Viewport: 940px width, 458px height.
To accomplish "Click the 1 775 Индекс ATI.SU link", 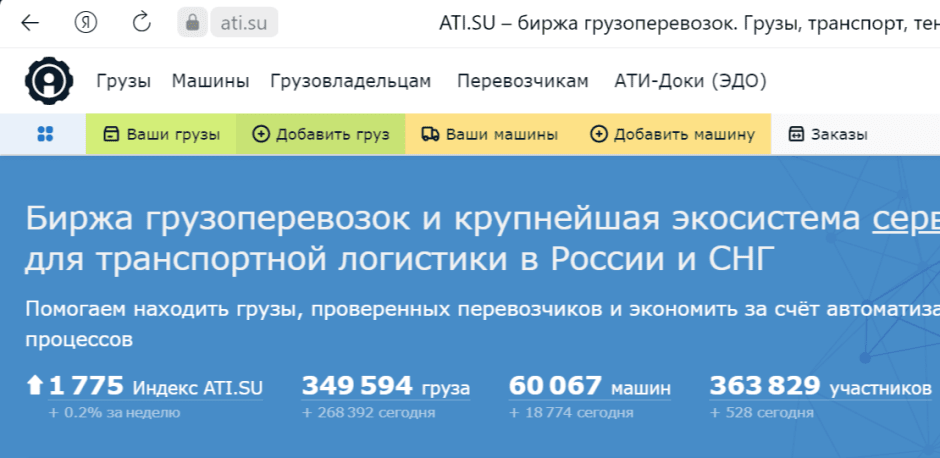I will click(x=156, y=387).
